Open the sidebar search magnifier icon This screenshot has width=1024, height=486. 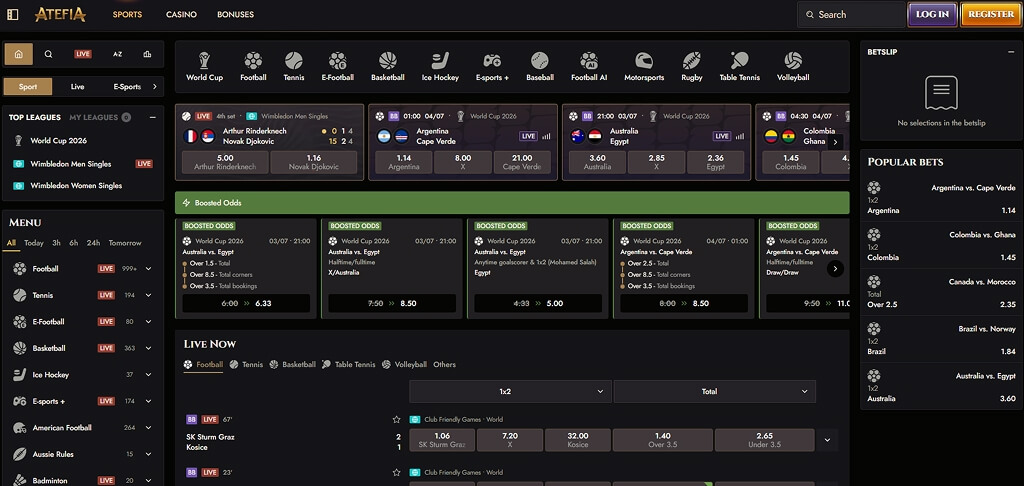(x=48, y=54)
